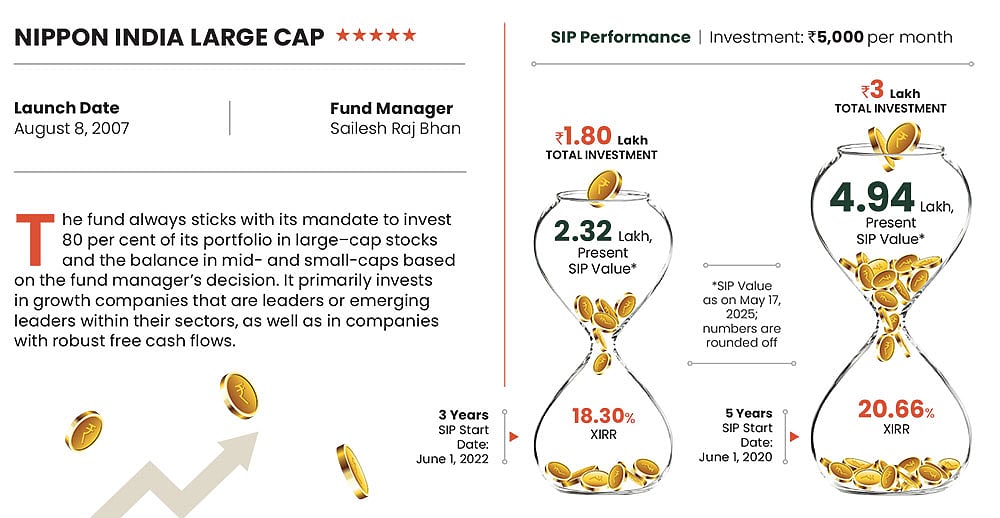The image size is (1000, 518).
Task: Click the red arrow beside 3 Years SIP
Action: [513, 437]
